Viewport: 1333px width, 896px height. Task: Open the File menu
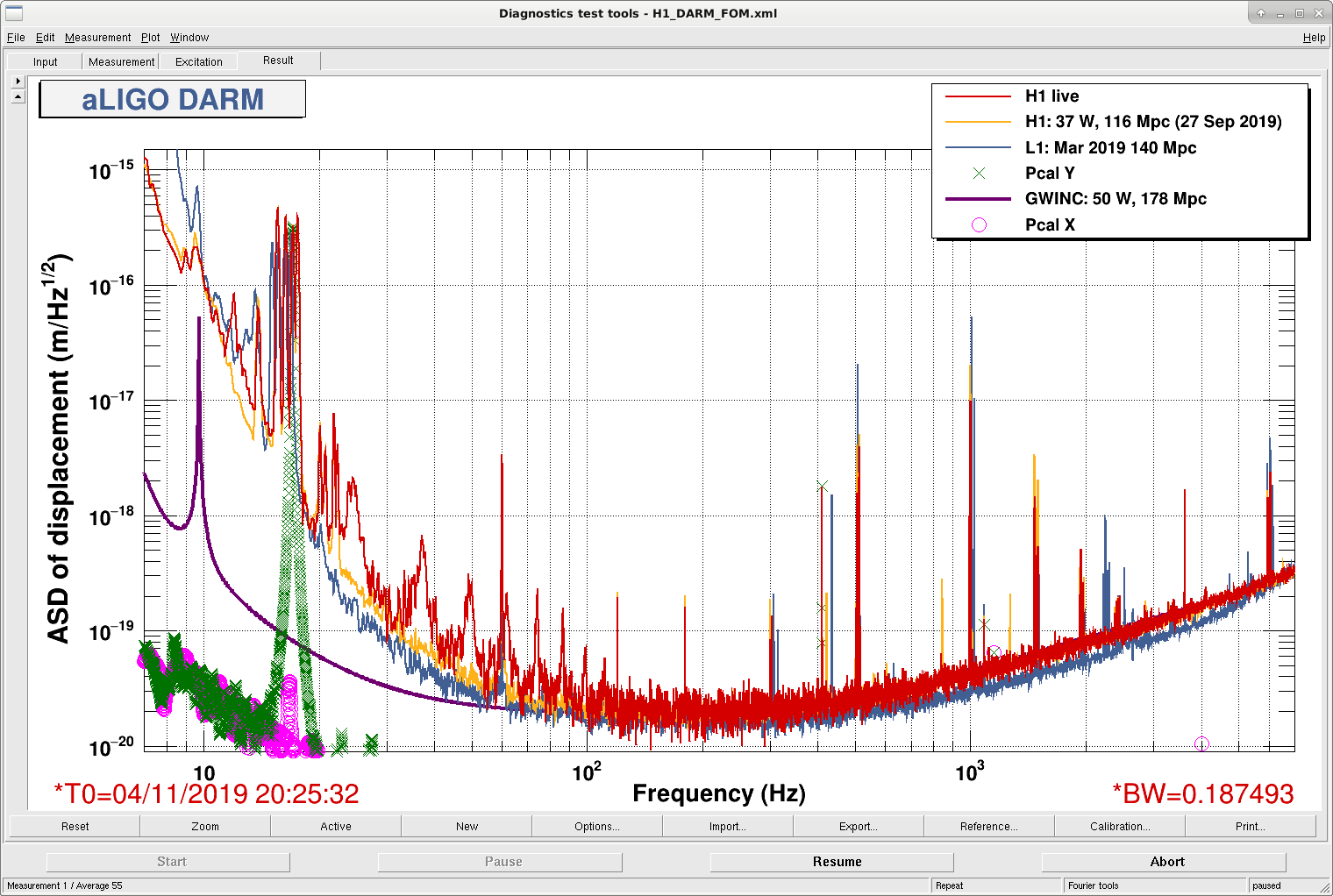click(16, 38)
